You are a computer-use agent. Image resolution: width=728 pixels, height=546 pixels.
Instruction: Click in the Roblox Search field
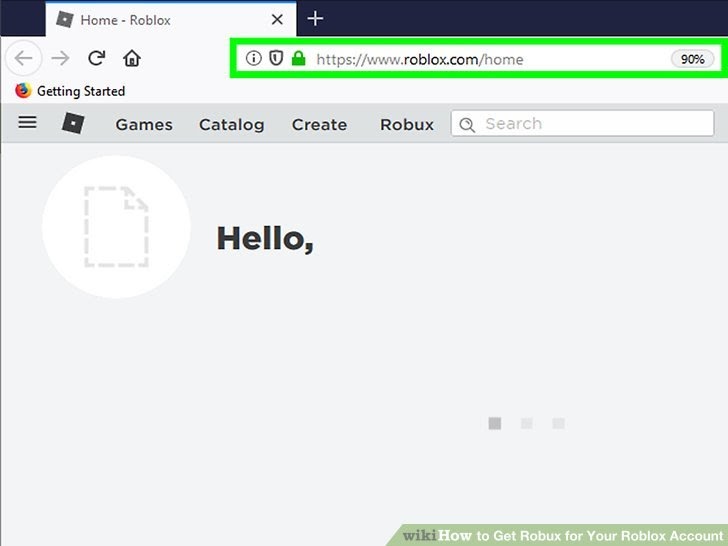[x=582, y=124]
